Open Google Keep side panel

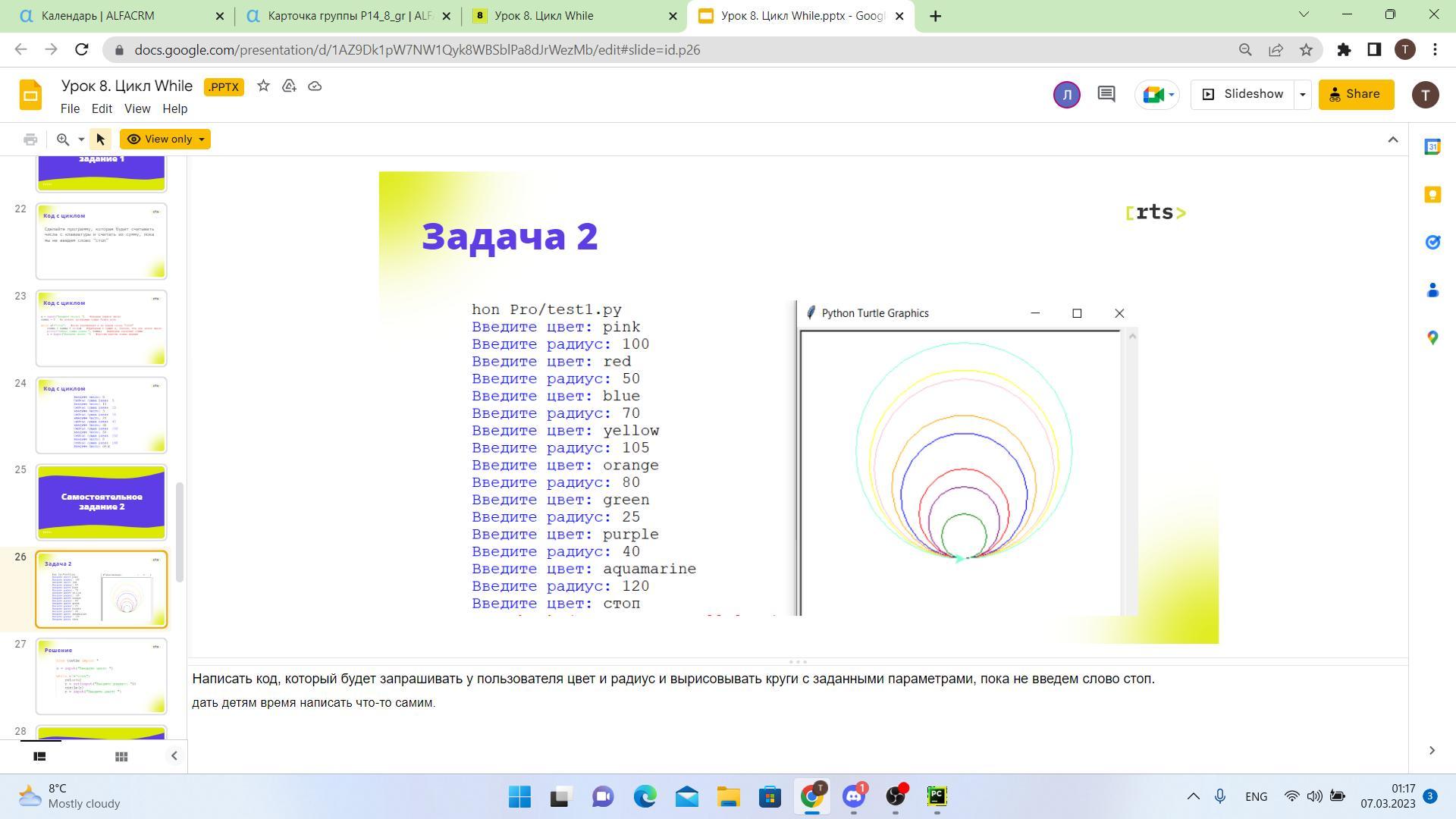point(1432,195)
